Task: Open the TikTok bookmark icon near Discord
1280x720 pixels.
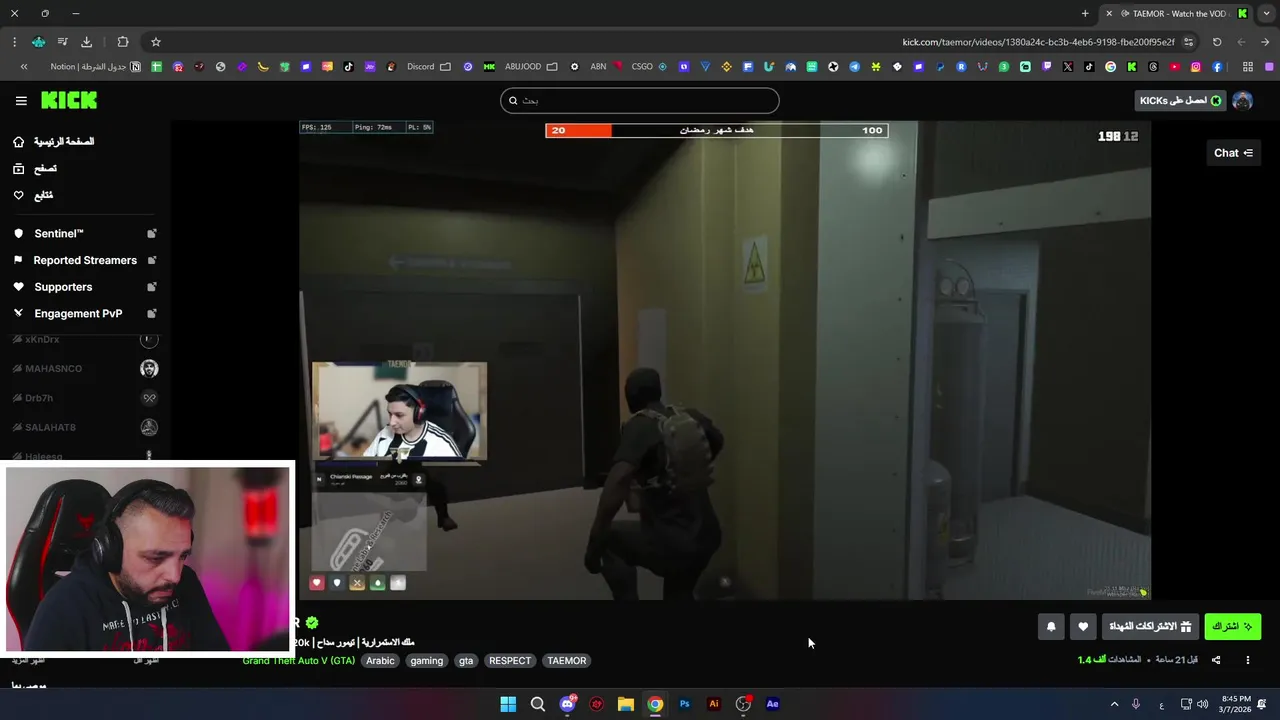Action: coord(348,67)
